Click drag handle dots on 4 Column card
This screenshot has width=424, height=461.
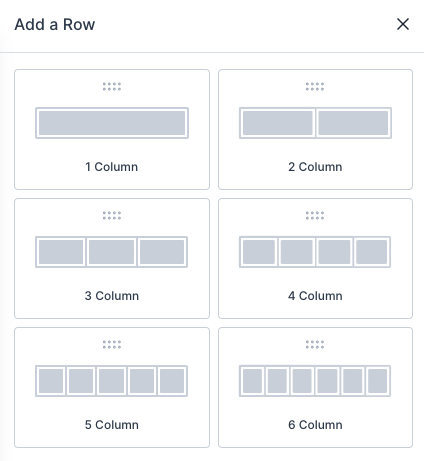pyautogui.click(x=315, y=216)
